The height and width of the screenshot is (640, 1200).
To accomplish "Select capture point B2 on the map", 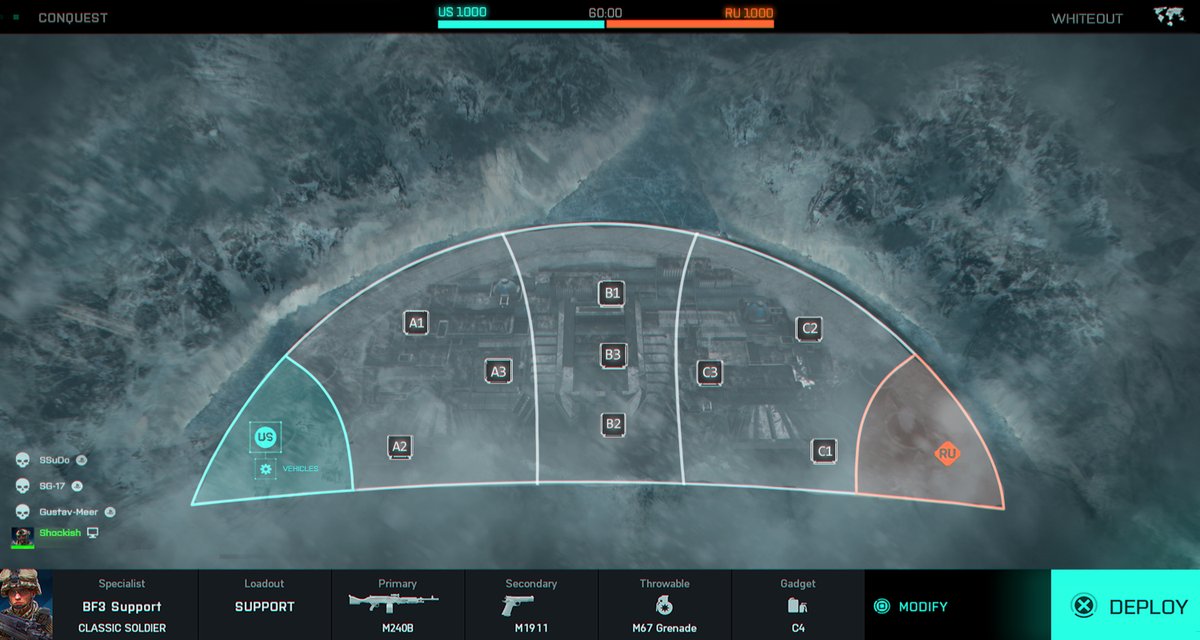I will [x=613, y=424].
